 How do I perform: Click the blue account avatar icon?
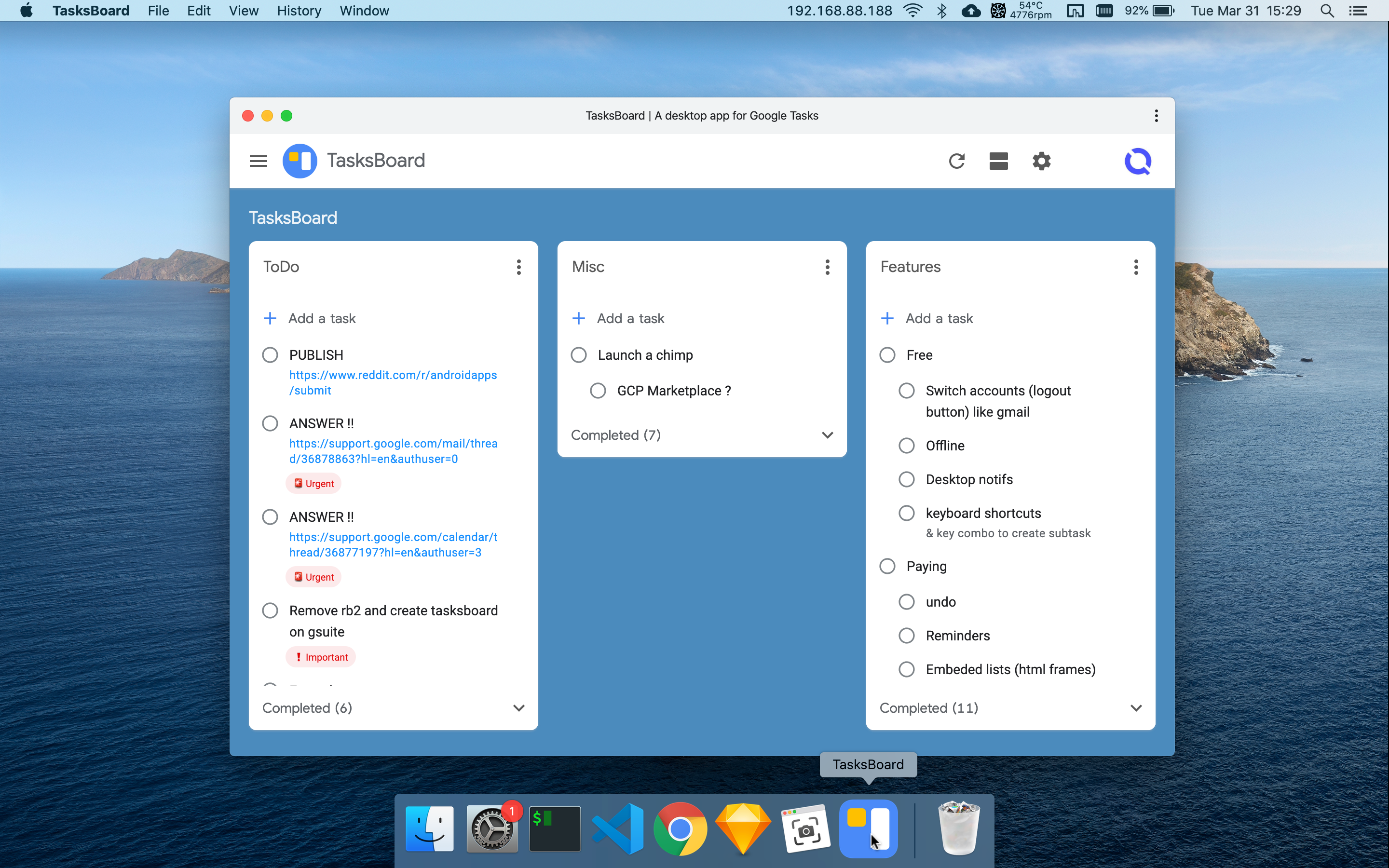coord(1138,161)
